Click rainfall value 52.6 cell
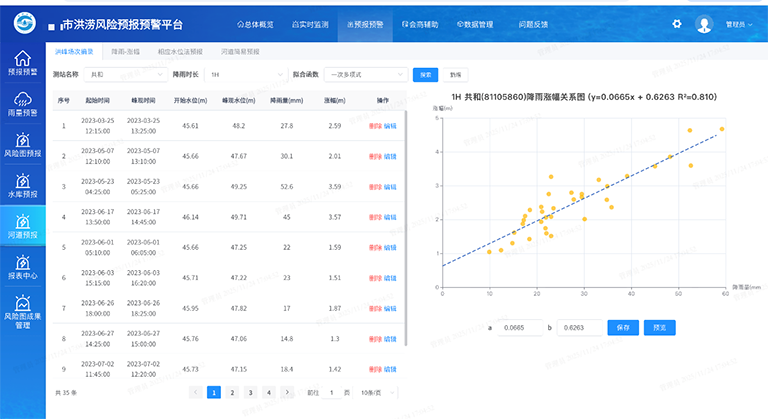Viewport: 768px width, 419px height. click(287, 187)
